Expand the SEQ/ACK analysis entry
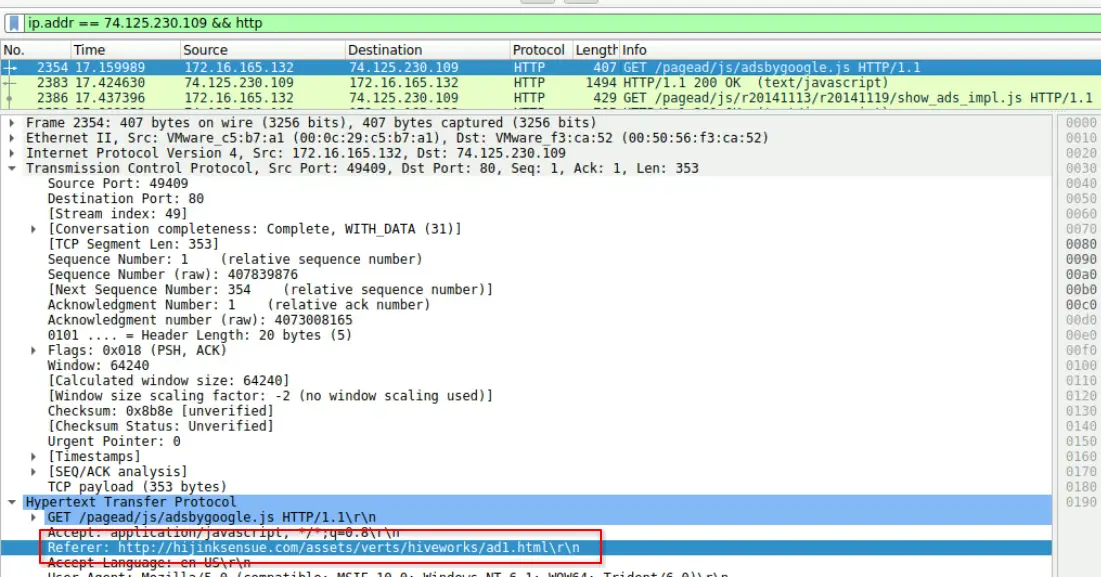 pos(33,472)
